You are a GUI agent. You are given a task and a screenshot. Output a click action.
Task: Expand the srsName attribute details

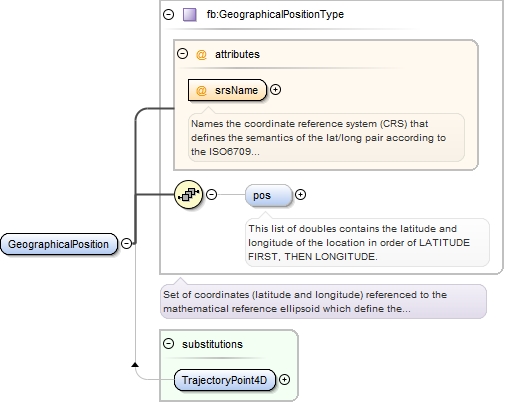coord(275,90)
